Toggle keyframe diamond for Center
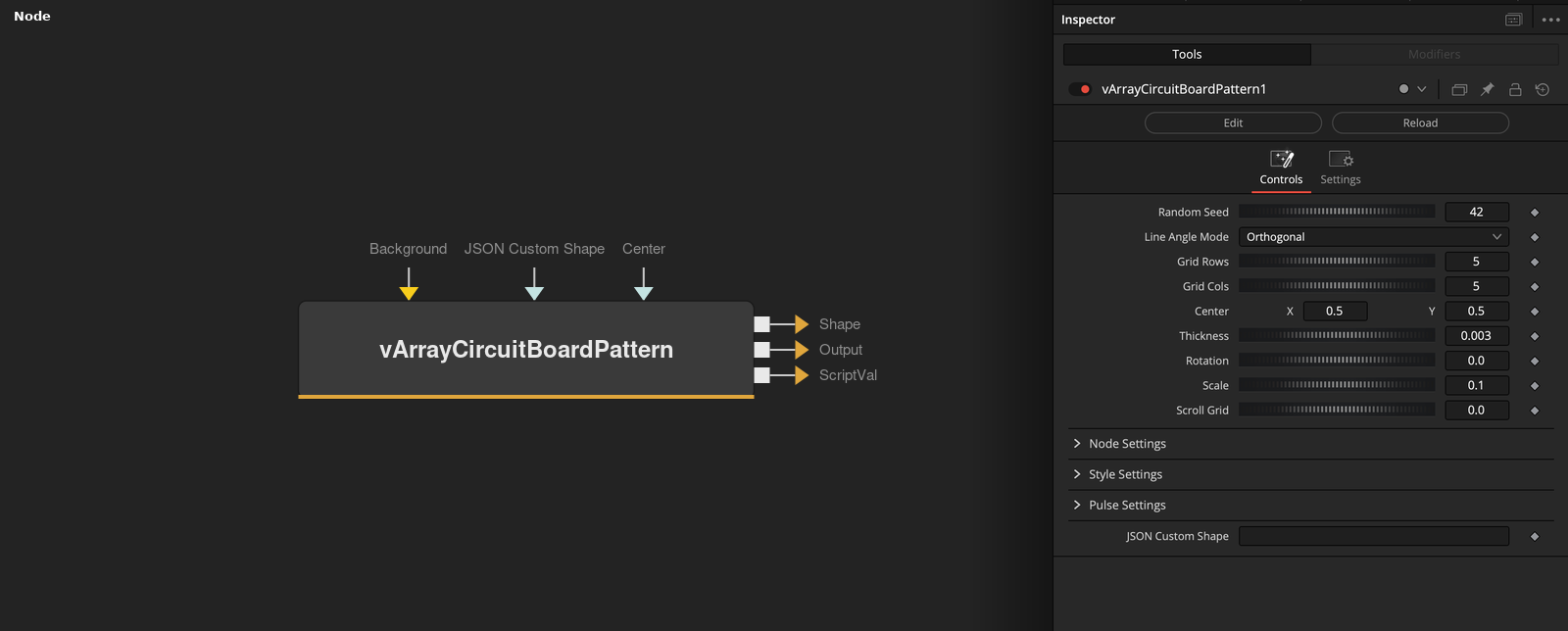 tap(1535, 312)
